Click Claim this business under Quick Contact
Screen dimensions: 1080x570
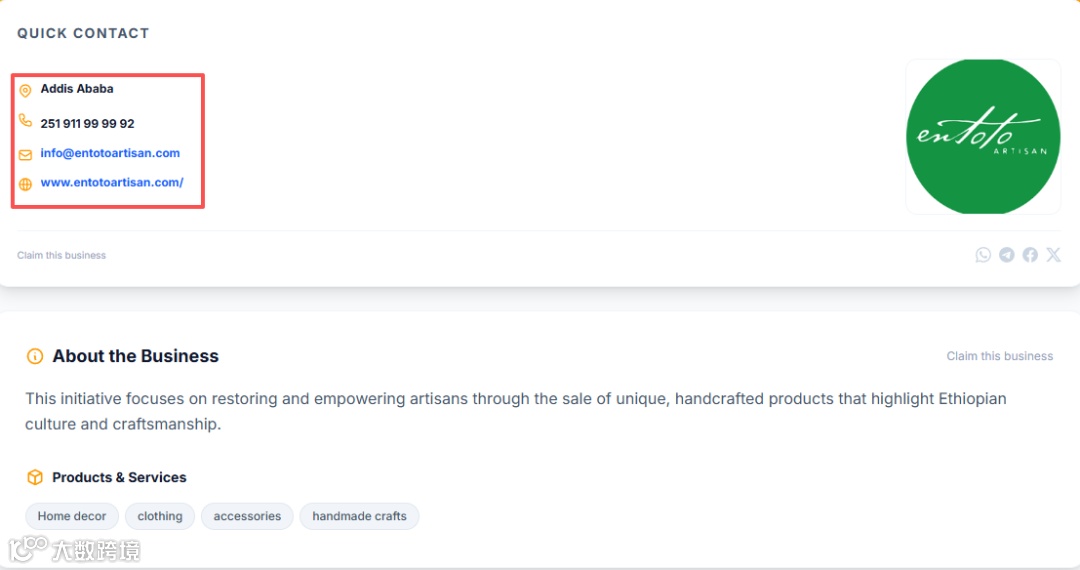click(61, 255)
